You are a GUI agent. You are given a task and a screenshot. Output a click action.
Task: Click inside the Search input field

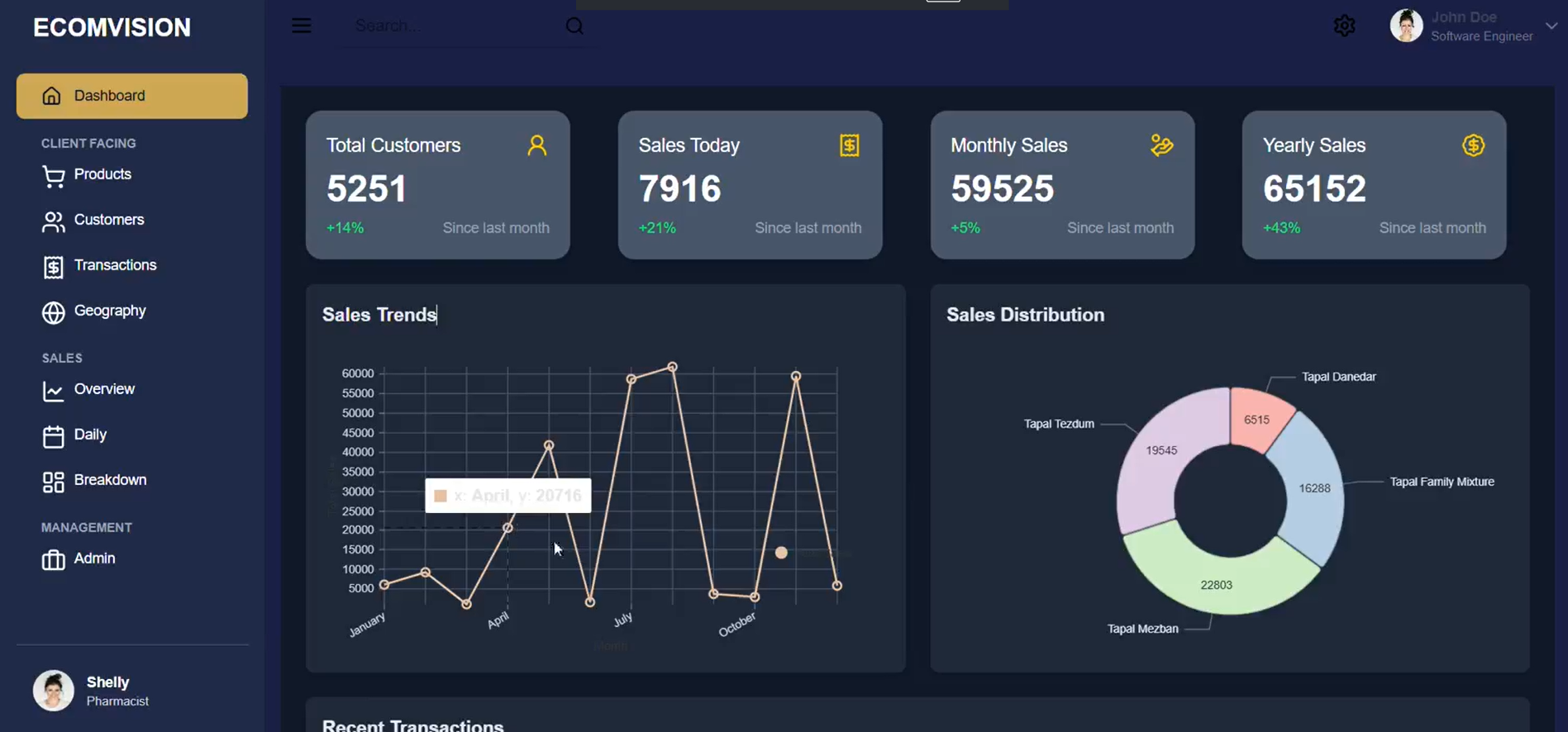455,26
